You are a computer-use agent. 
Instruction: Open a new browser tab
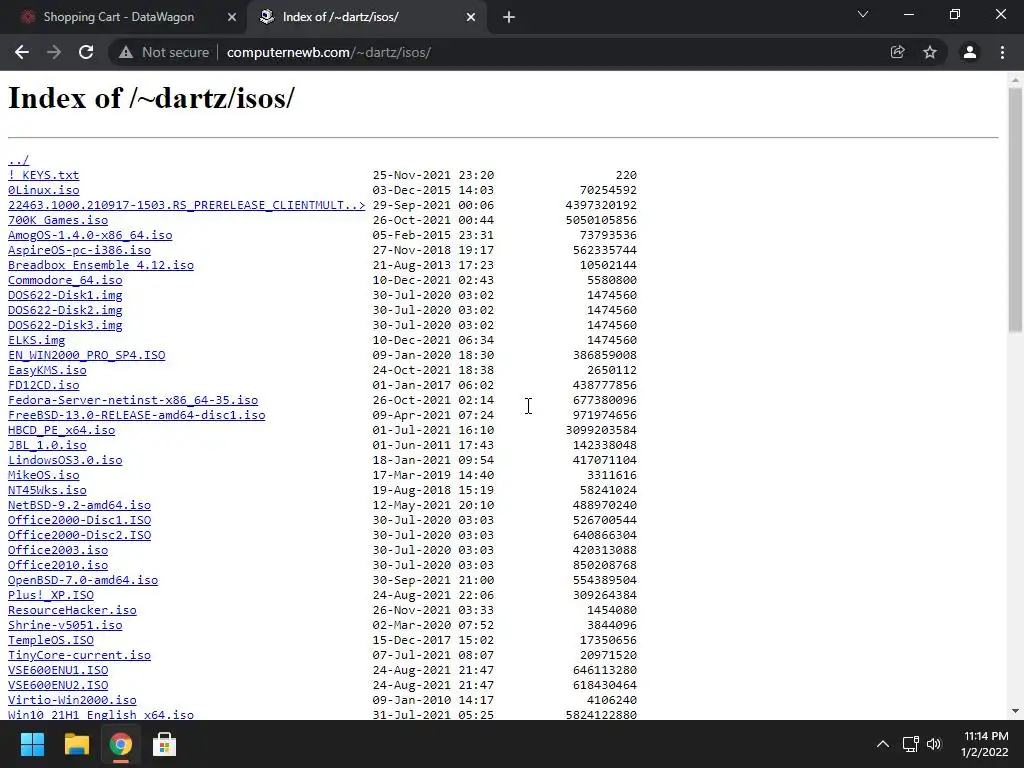[509, 17]
